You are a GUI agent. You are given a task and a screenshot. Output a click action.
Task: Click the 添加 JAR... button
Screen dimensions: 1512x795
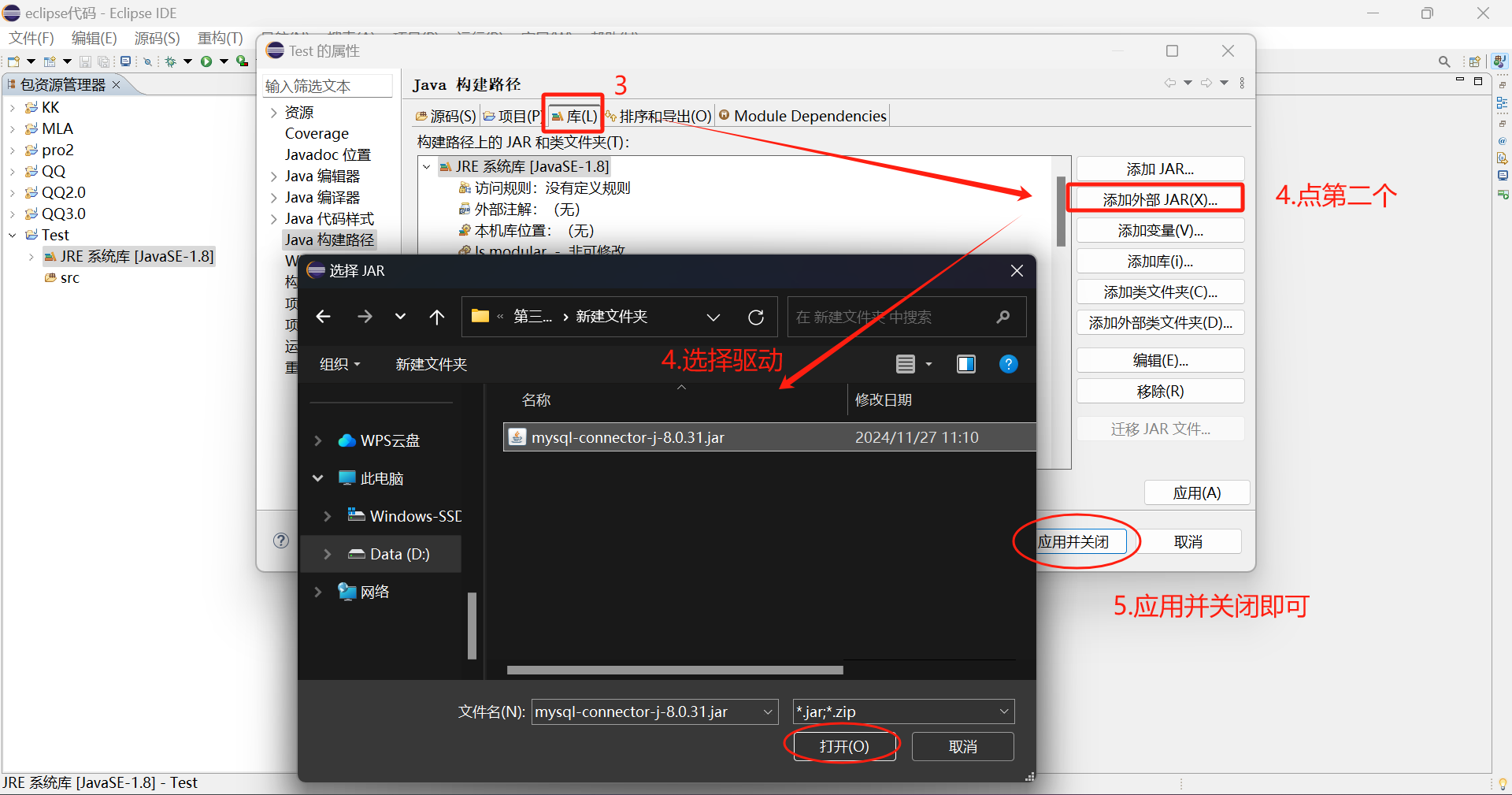coord(1160,169)
